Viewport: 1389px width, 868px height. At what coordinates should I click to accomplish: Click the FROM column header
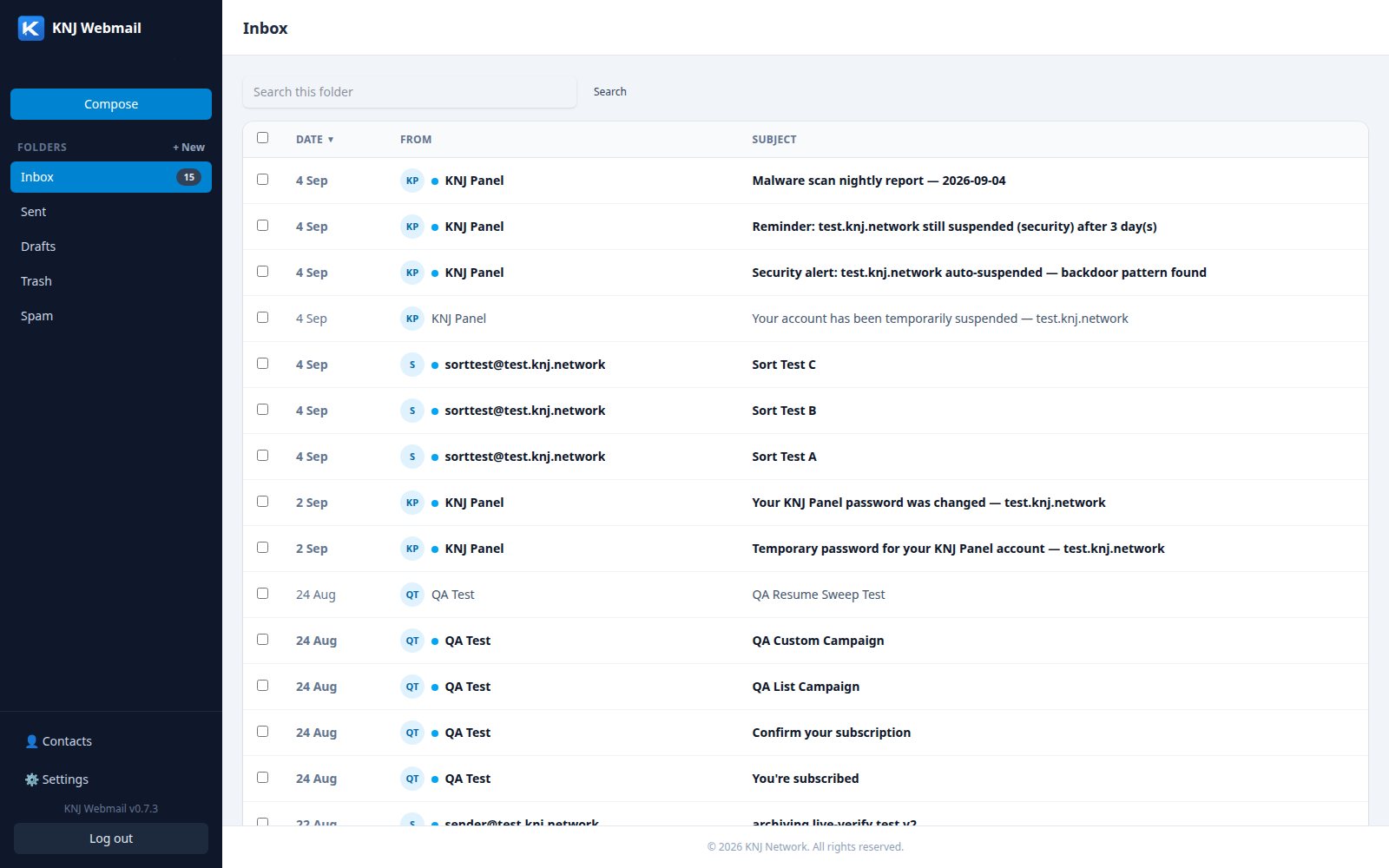coord(416,140)
